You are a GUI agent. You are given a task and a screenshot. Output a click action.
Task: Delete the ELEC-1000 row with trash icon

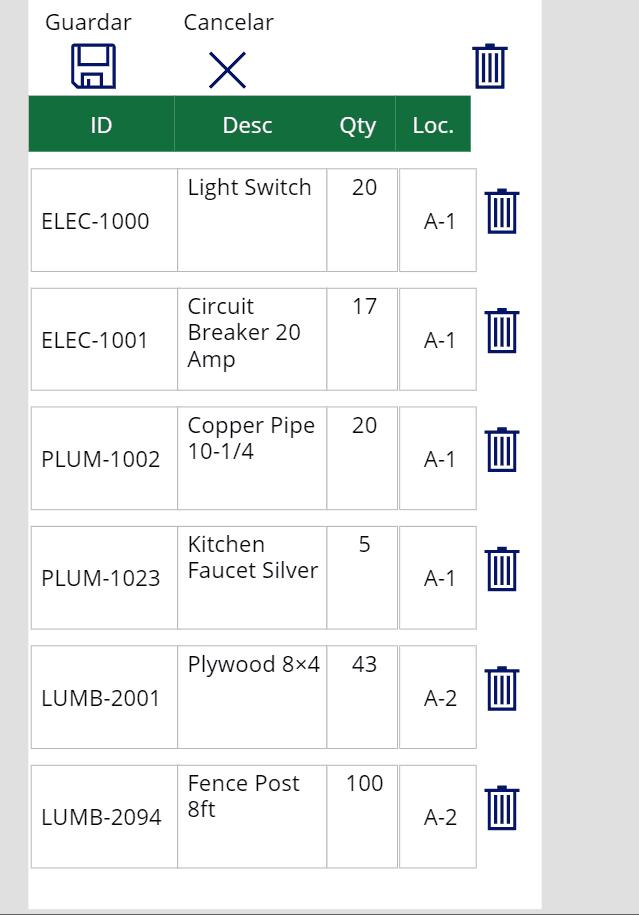pos(502,211)
